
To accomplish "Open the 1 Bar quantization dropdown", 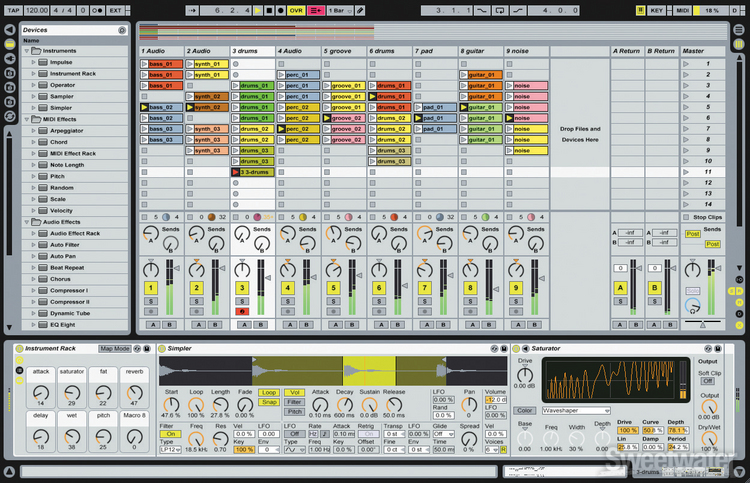I will (x=340, y=10).
